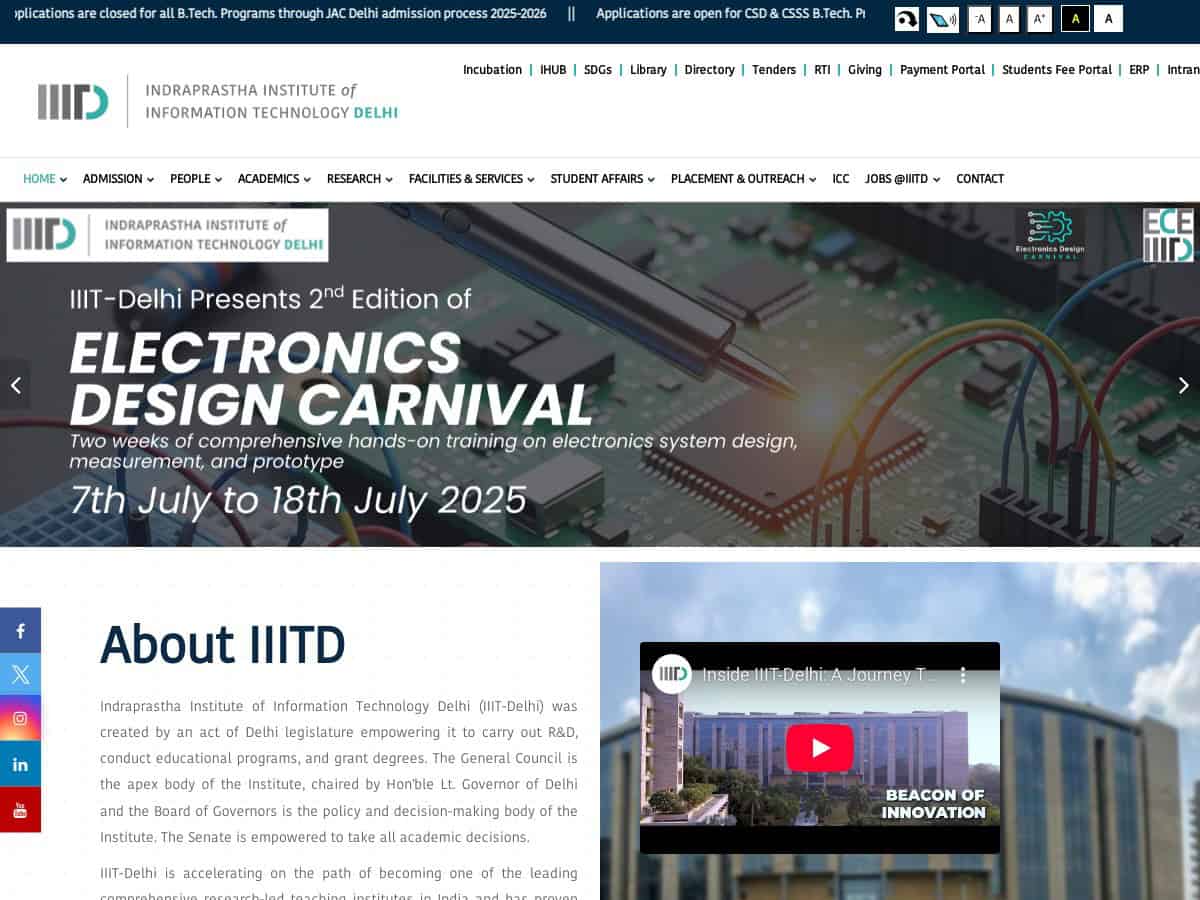Screen dimensions: 1200x900
Task: Click the Electronics Design Carnival logo
Action: (x=1050, y=235)
